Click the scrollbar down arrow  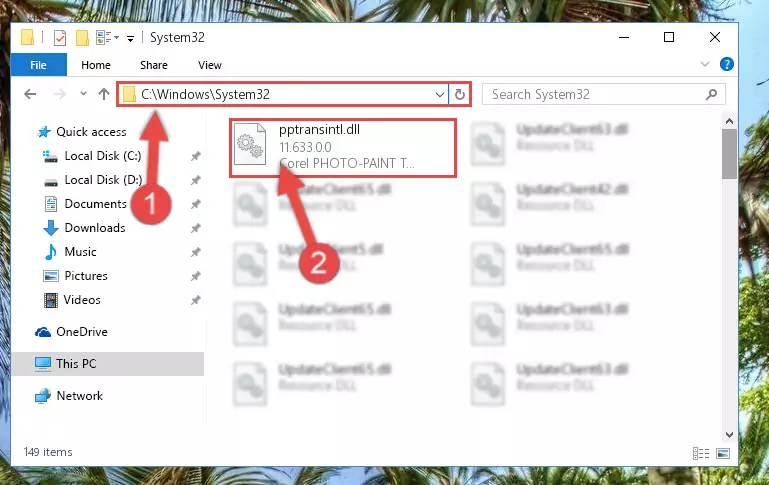click(x=729, y=435)
